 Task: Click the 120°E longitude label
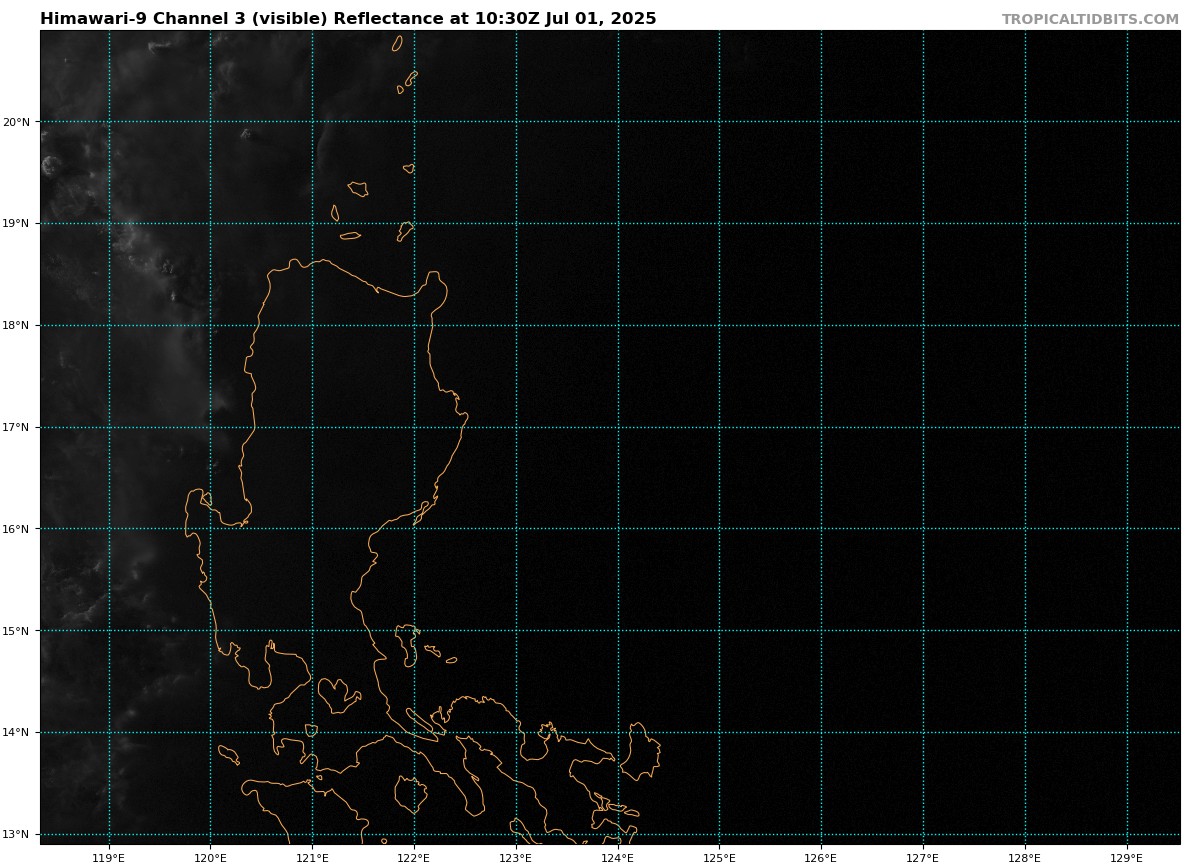tap(210, 857)
